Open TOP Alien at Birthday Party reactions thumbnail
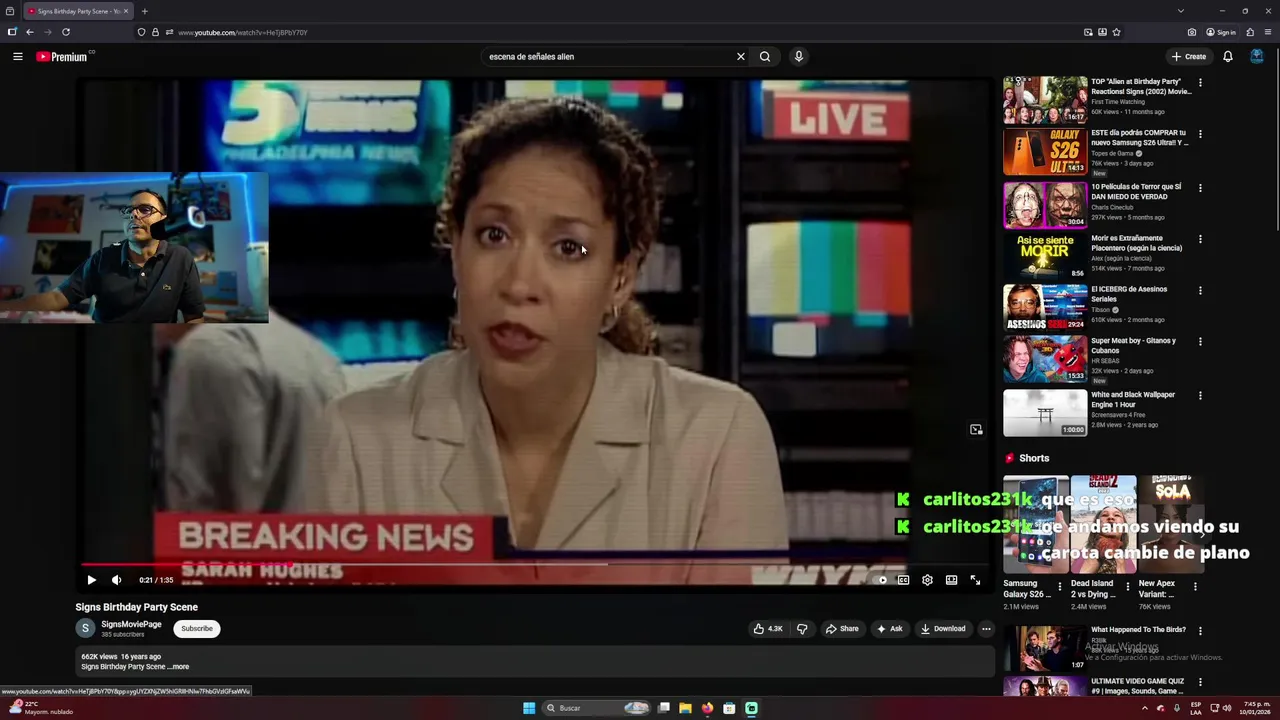This screenshot has width=1280, height=720. (1045, 100)
